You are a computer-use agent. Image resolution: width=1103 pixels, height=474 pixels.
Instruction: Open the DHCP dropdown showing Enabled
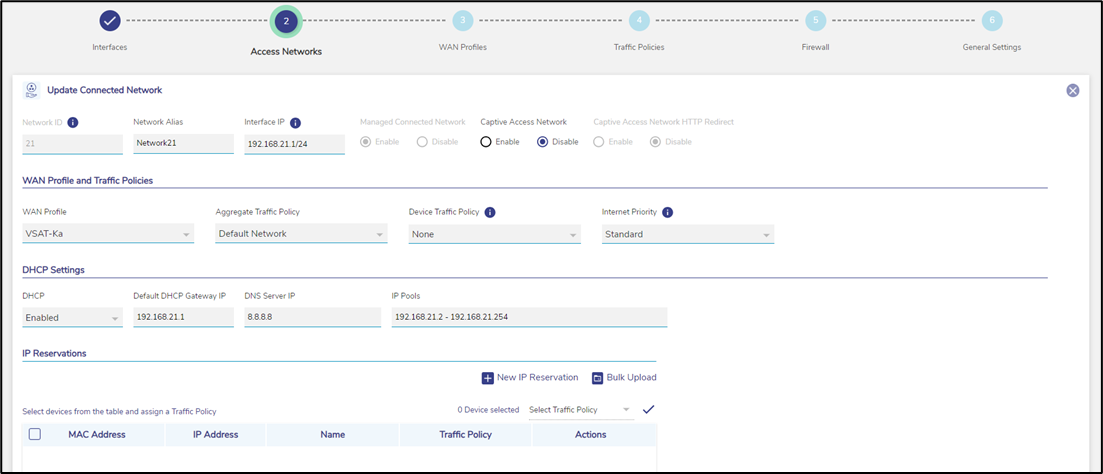tap(72, 317)
